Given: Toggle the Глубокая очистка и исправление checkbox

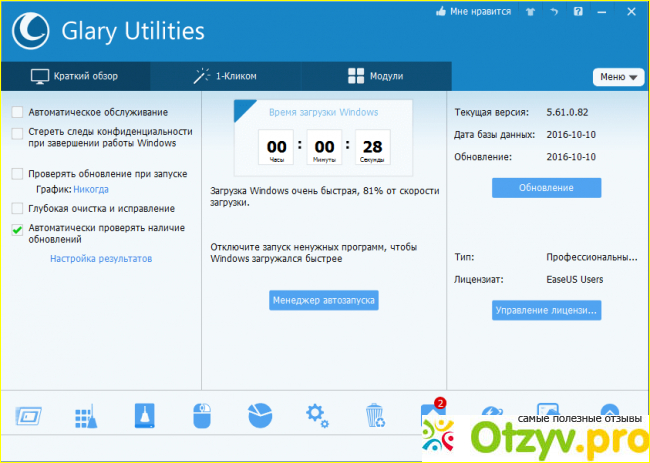Looking at the screenshot, I should tap(17, 209).
